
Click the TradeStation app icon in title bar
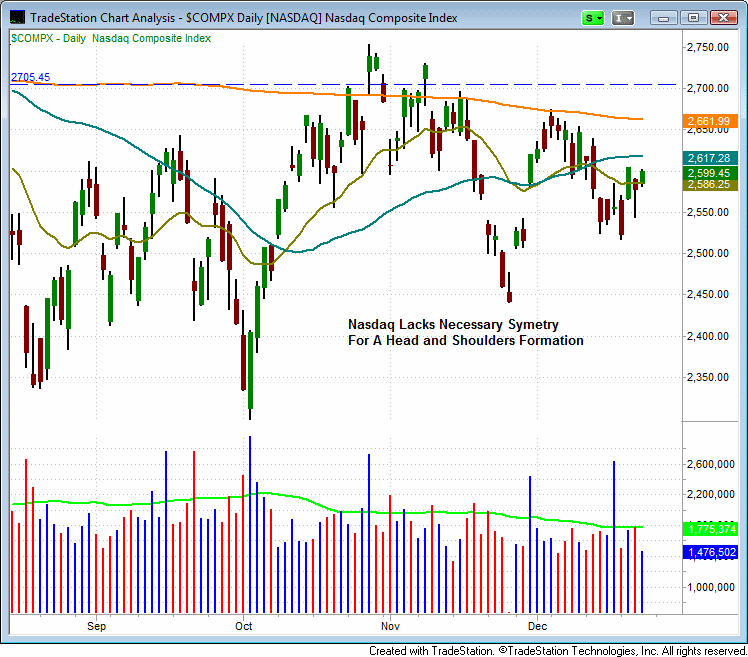17,18
